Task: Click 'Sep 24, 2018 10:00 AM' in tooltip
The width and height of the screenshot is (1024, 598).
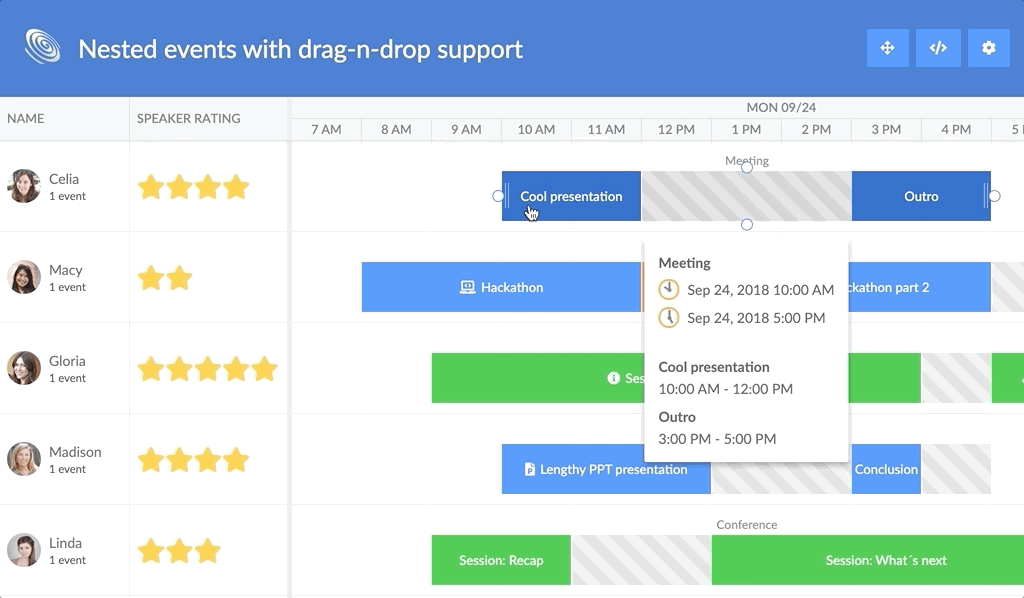Action: point(760,290)
